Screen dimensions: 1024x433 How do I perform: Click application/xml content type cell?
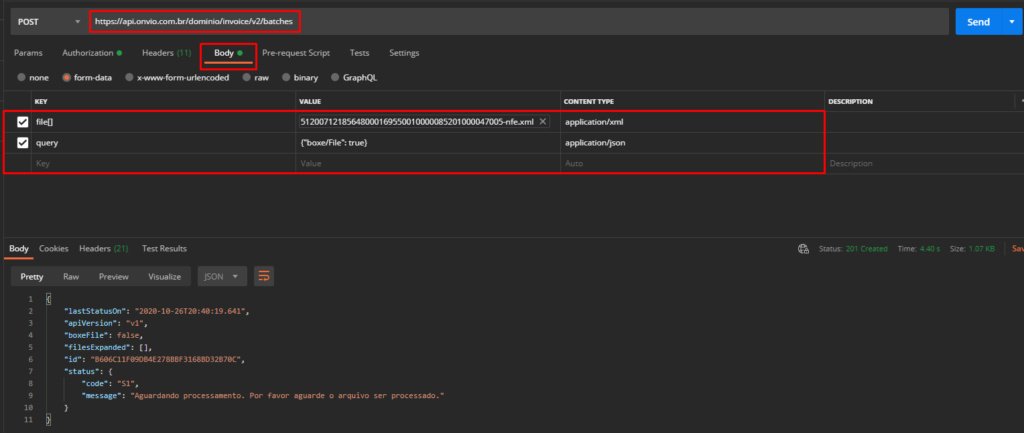point(692,122)
